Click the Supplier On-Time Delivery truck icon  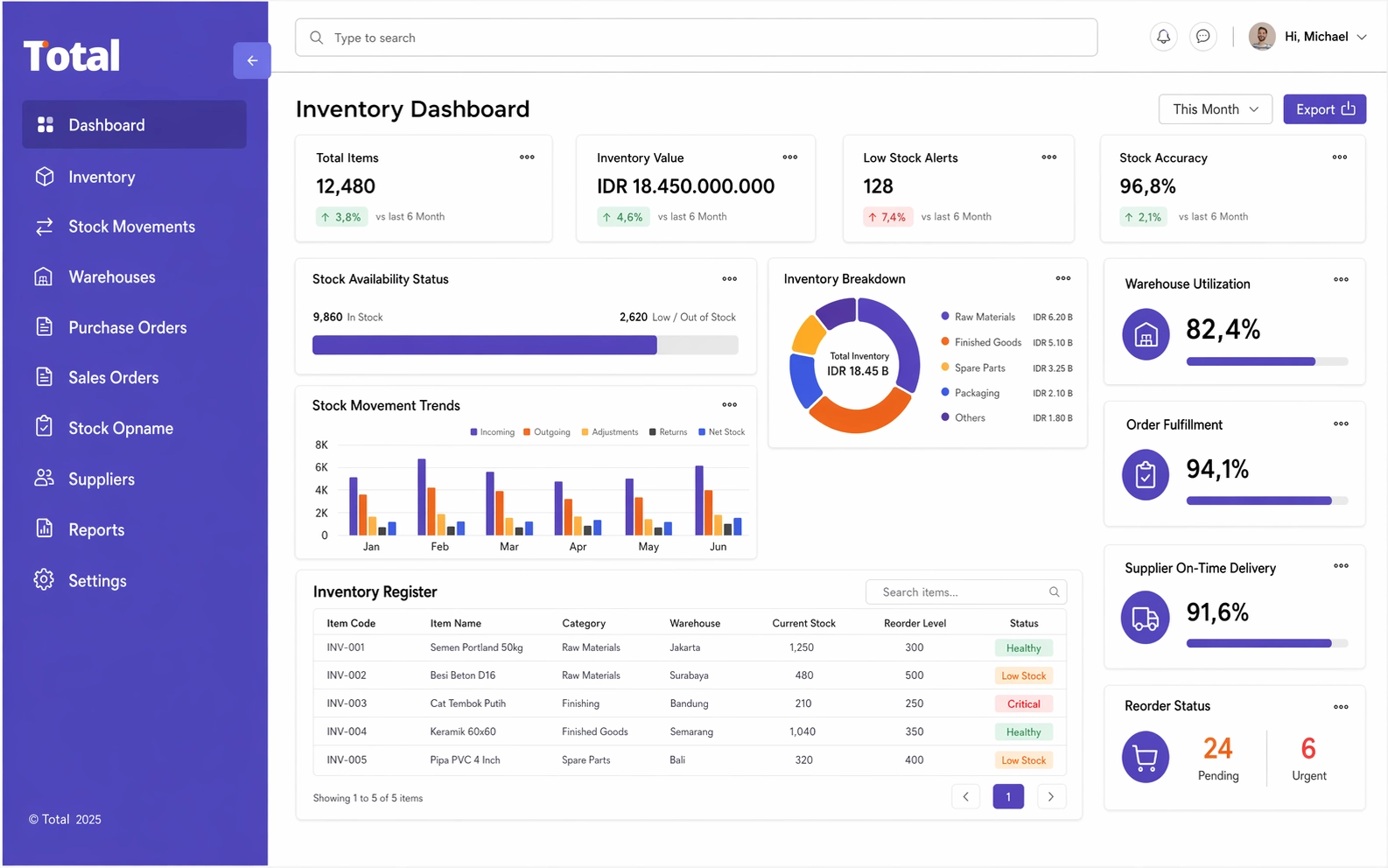[x=1146, y=618]
